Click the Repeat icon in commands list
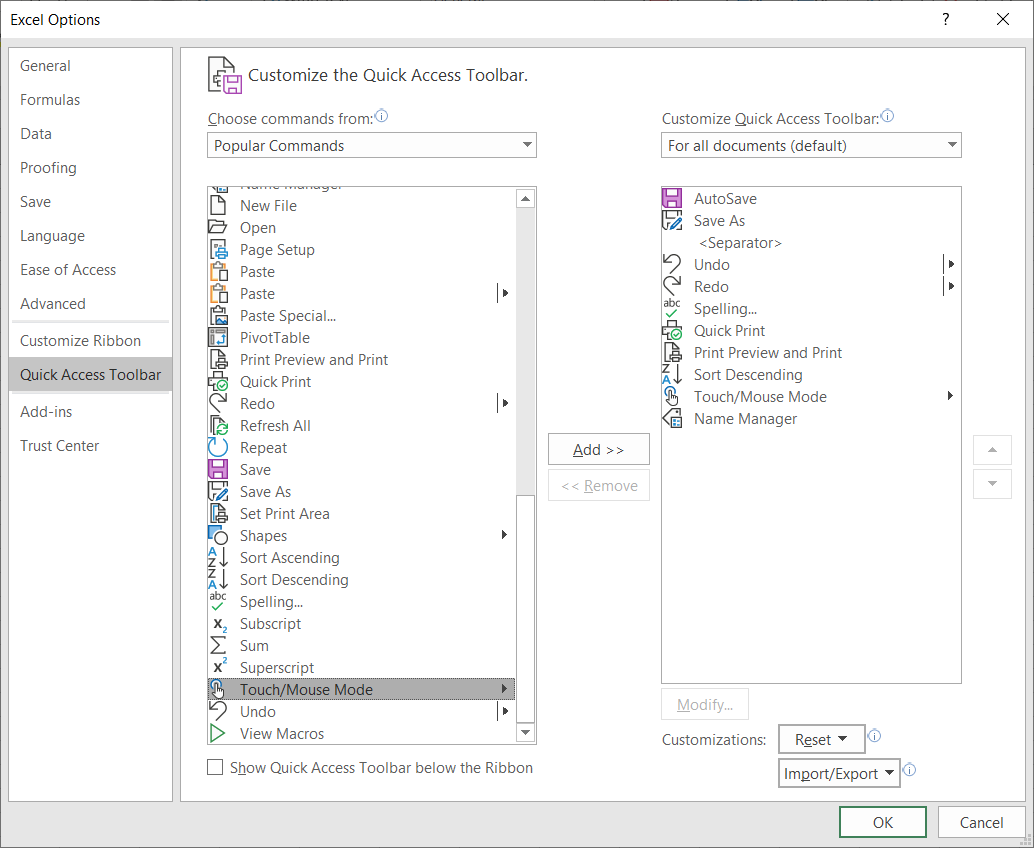Screen dimensions: 1034x848 (218, 447)
